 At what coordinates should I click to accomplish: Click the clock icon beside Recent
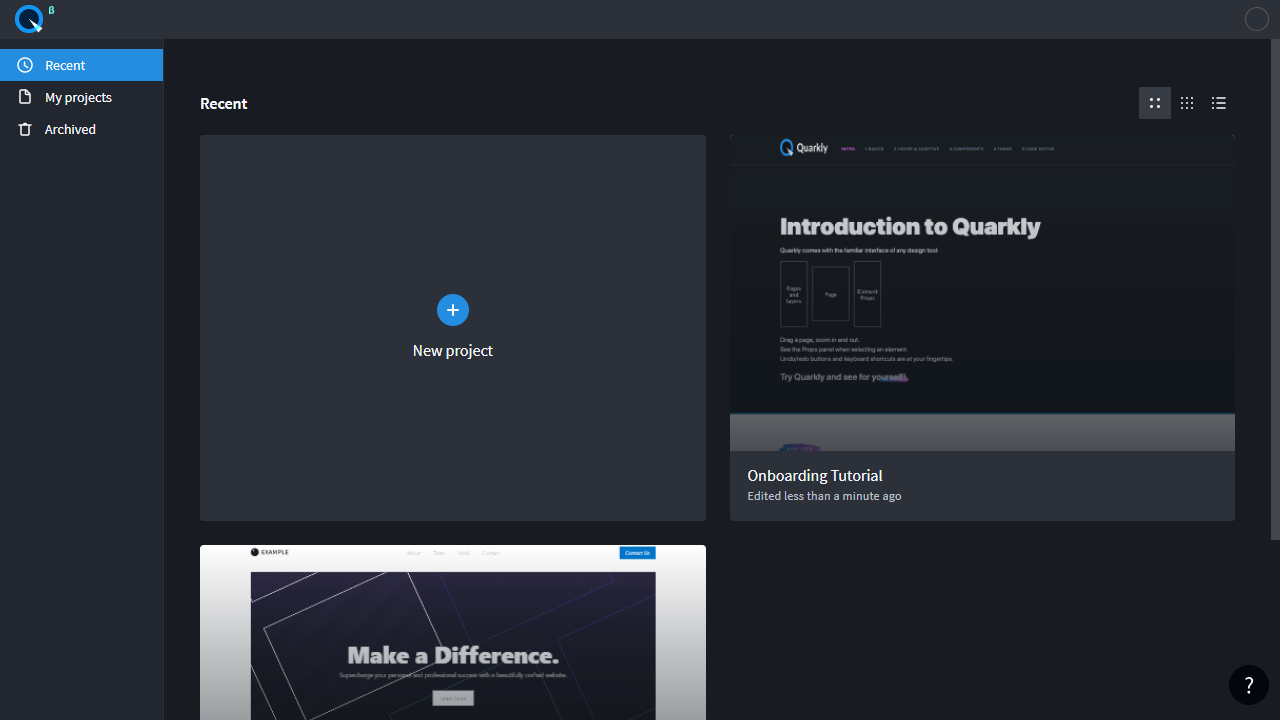point(25,65)
